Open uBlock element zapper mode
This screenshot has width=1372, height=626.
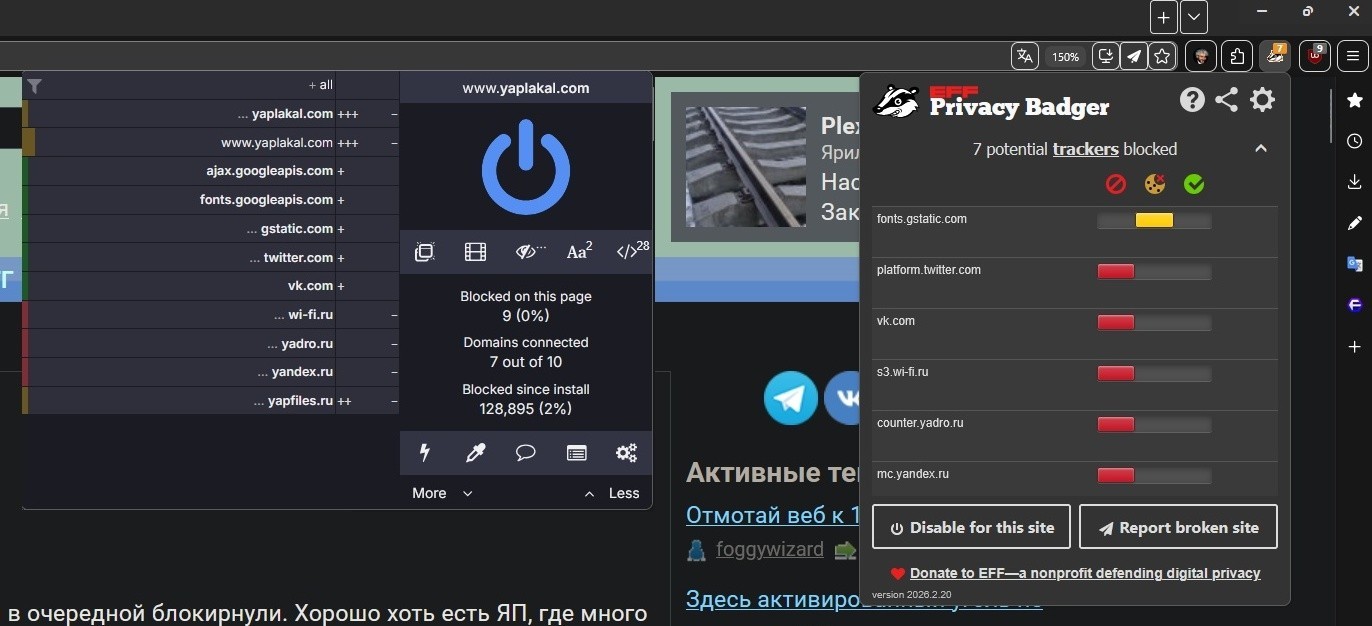pyautogui.click(x=424, y=453)
